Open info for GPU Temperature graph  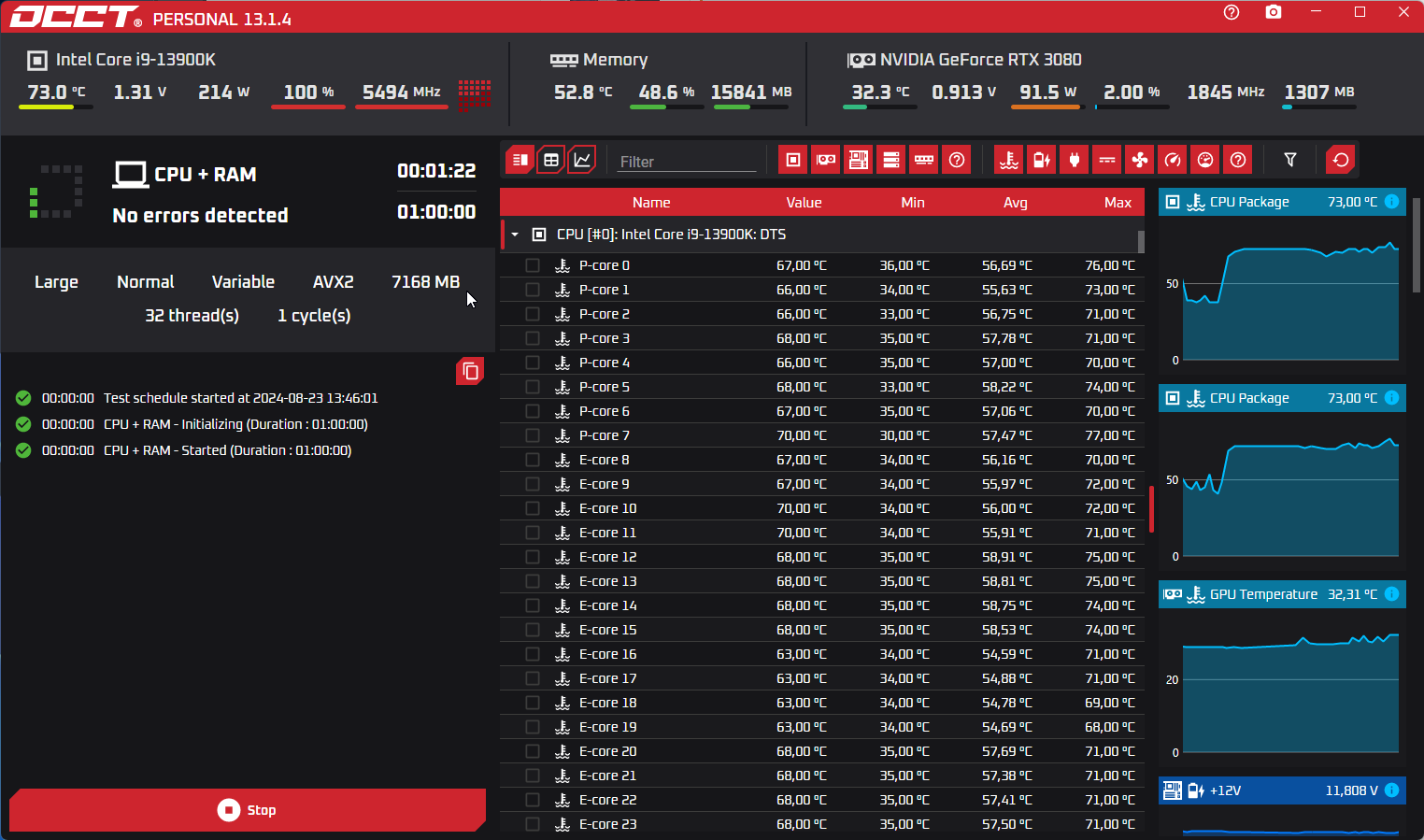[x=1391, y=594]
